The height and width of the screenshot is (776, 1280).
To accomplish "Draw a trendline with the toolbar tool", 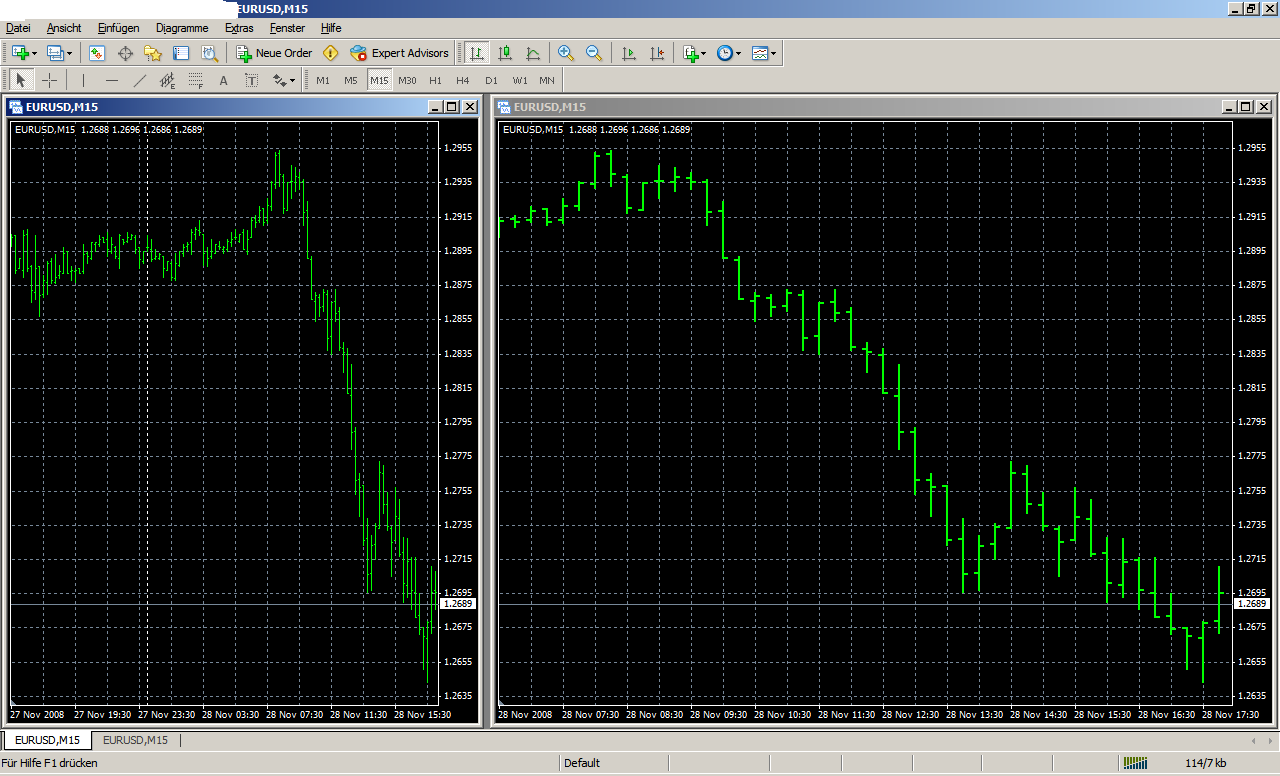I will pos(139,80).
